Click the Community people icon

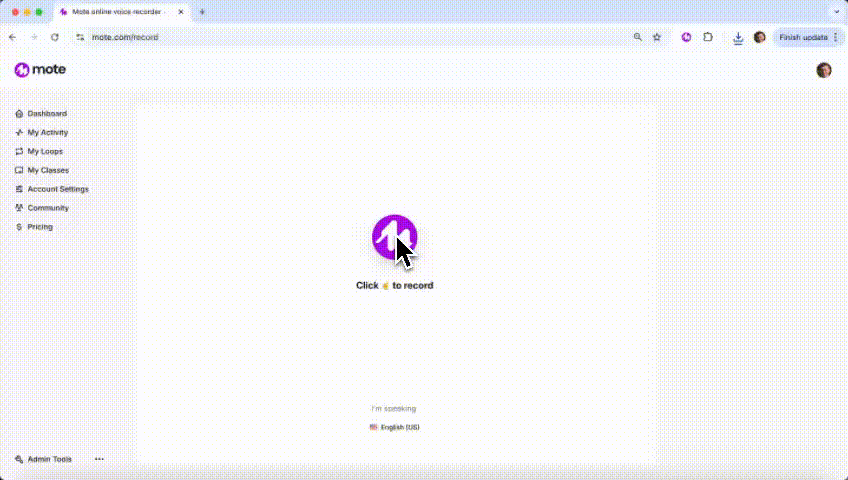coord(19,208)
